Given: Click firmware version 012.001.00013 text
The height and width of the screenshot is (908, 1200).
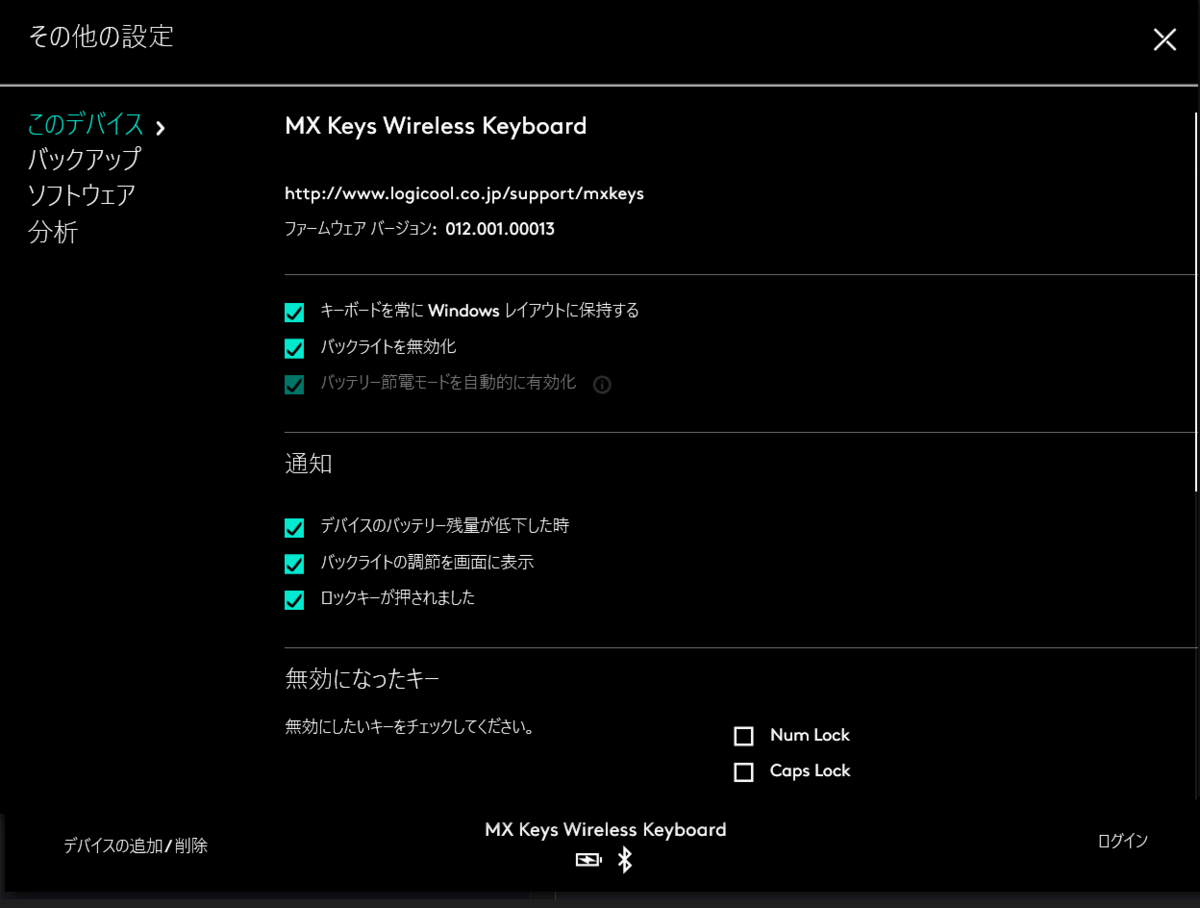Looking at the screenshot, I should point(500,230).
